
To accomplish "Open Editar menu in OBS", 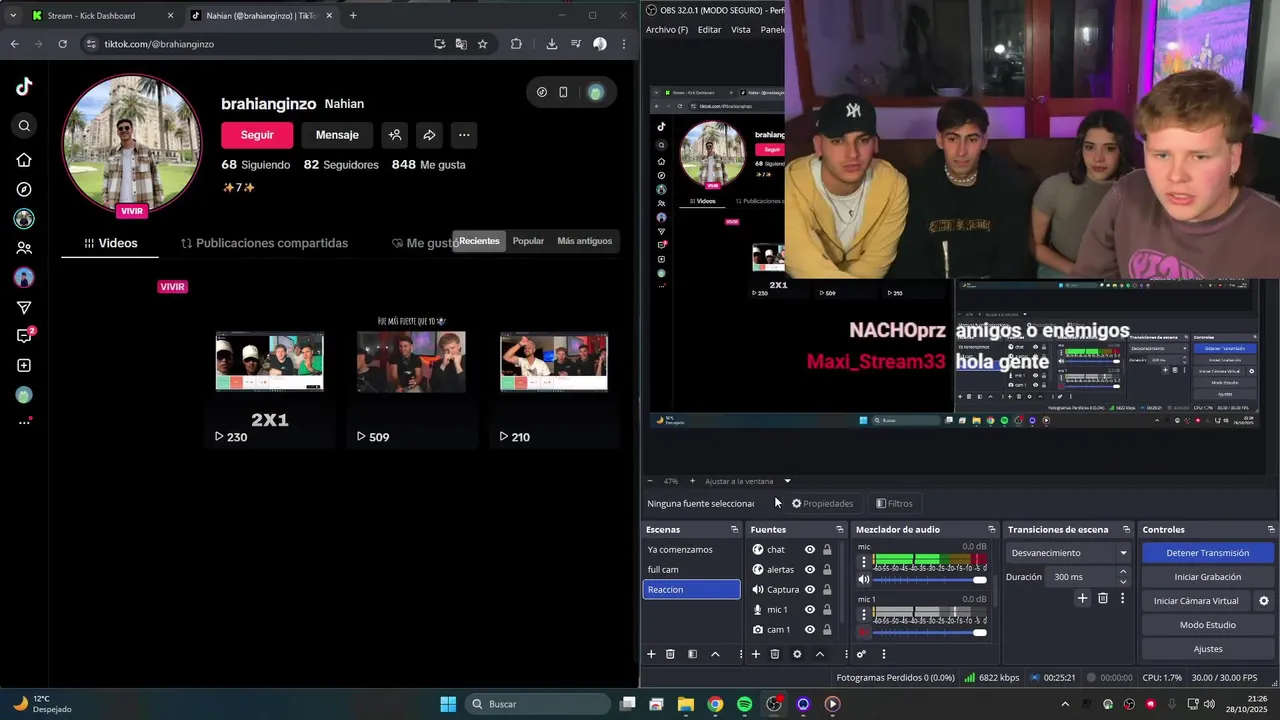I will [x=709, y=30].
